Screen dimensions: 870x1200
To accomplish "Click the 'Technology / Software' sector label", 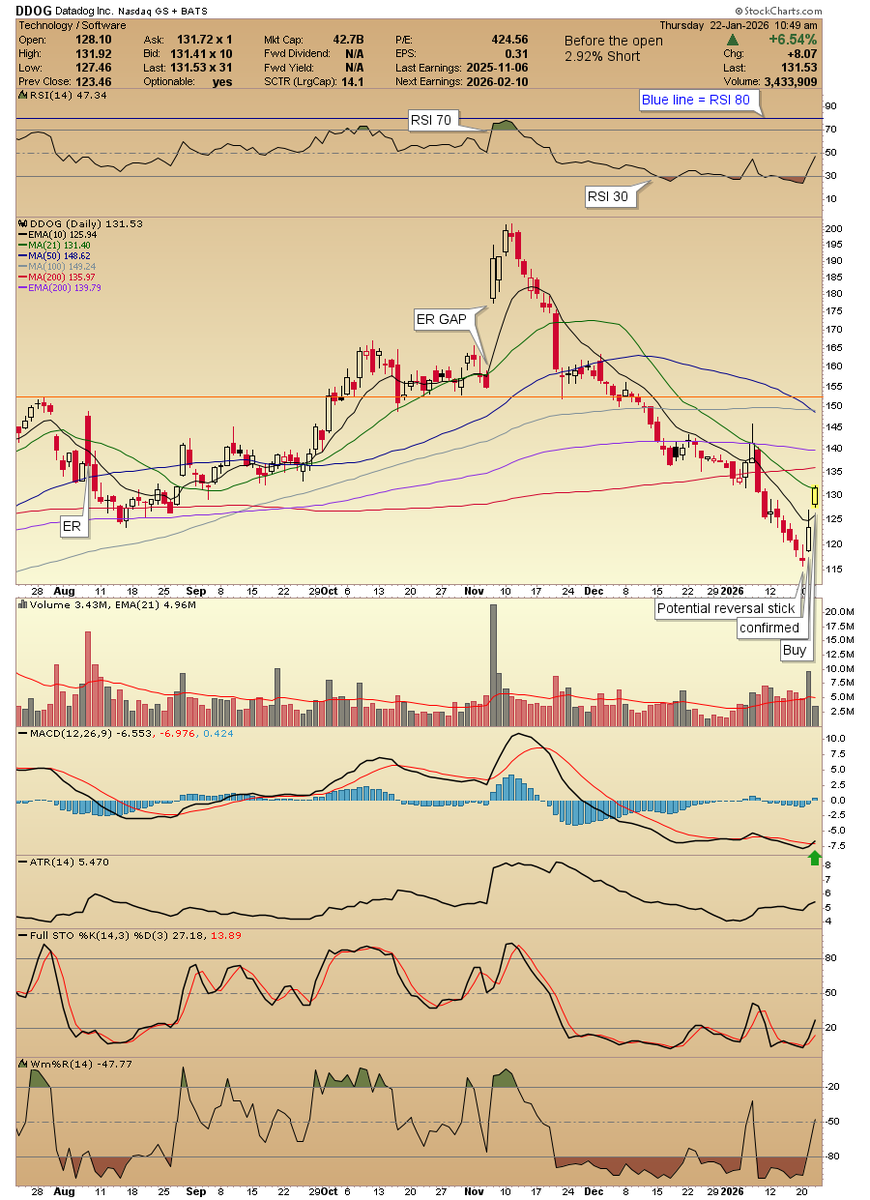I will click(x=72, y=24).
